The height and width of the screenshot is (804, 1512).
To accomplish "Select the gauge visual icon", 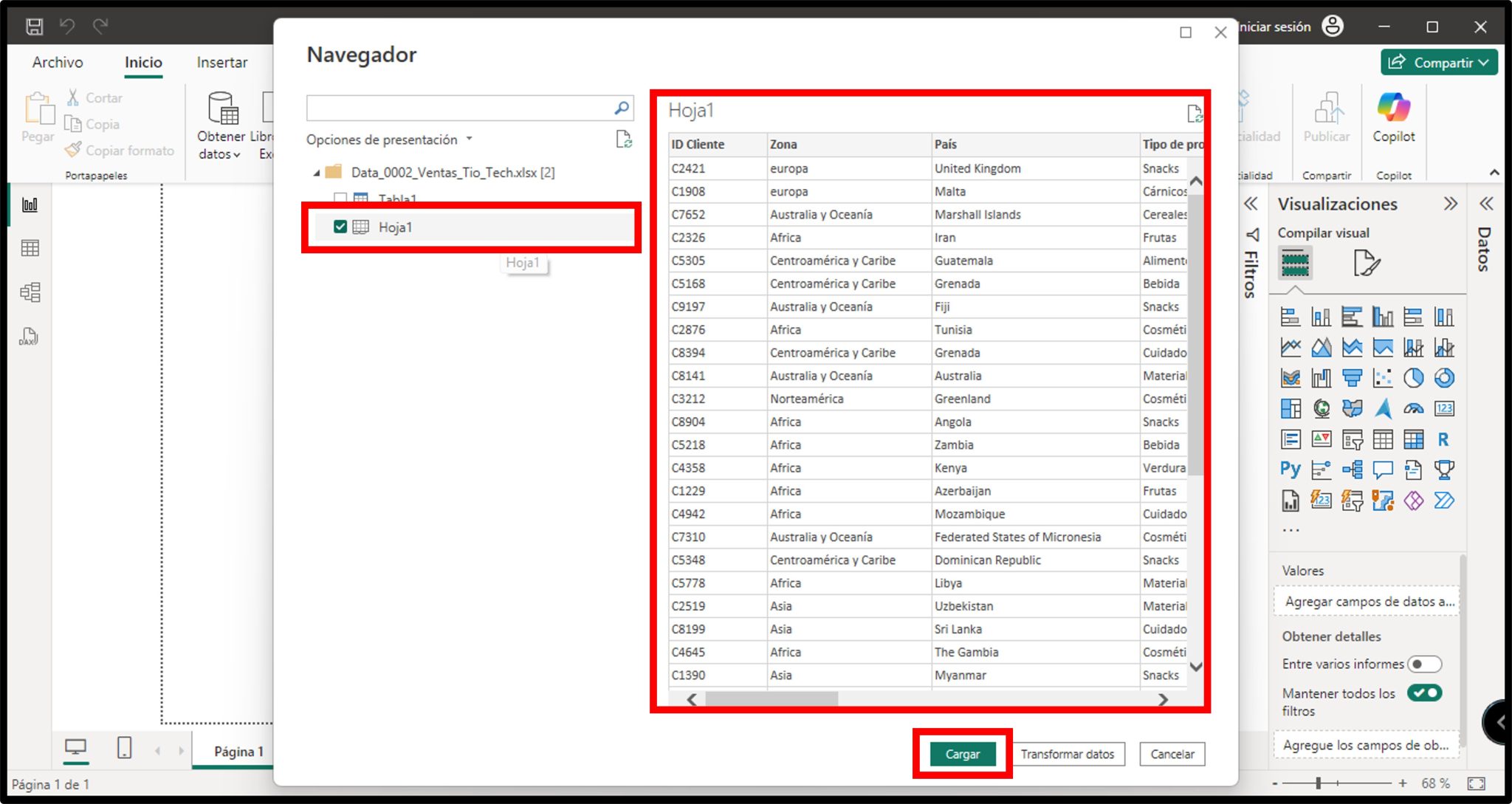I will pyautogui.click(x=1413, y=408).
